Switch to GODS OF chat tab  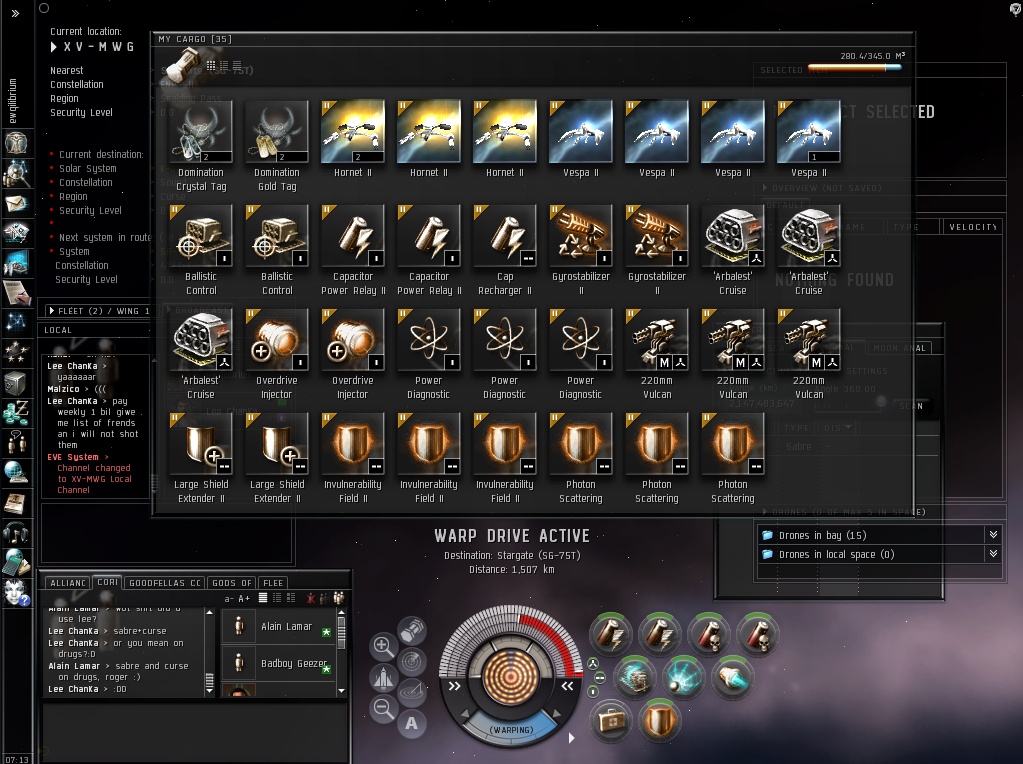point(232,583)
